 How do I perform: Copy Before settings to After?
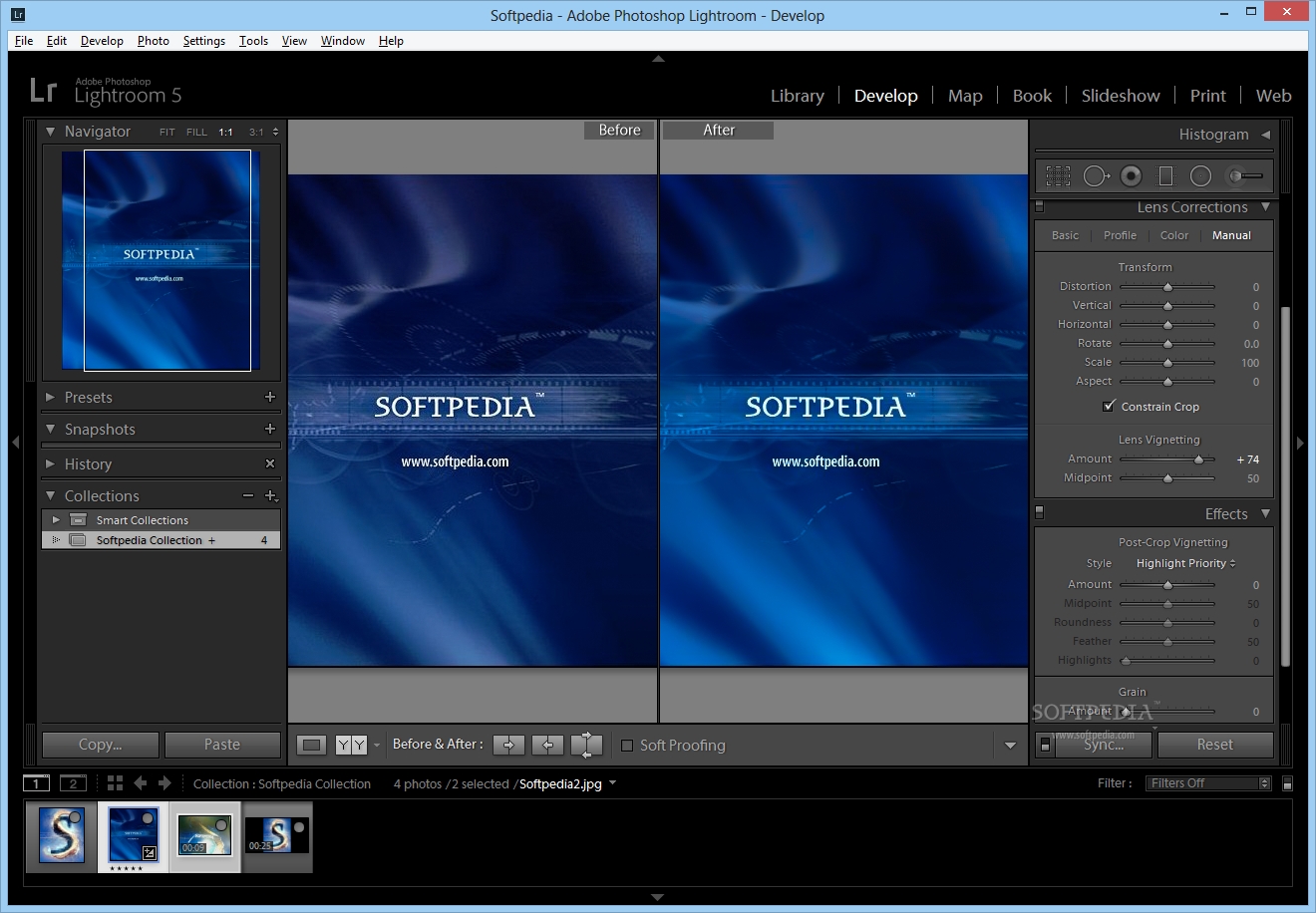[x=508, y=745]
